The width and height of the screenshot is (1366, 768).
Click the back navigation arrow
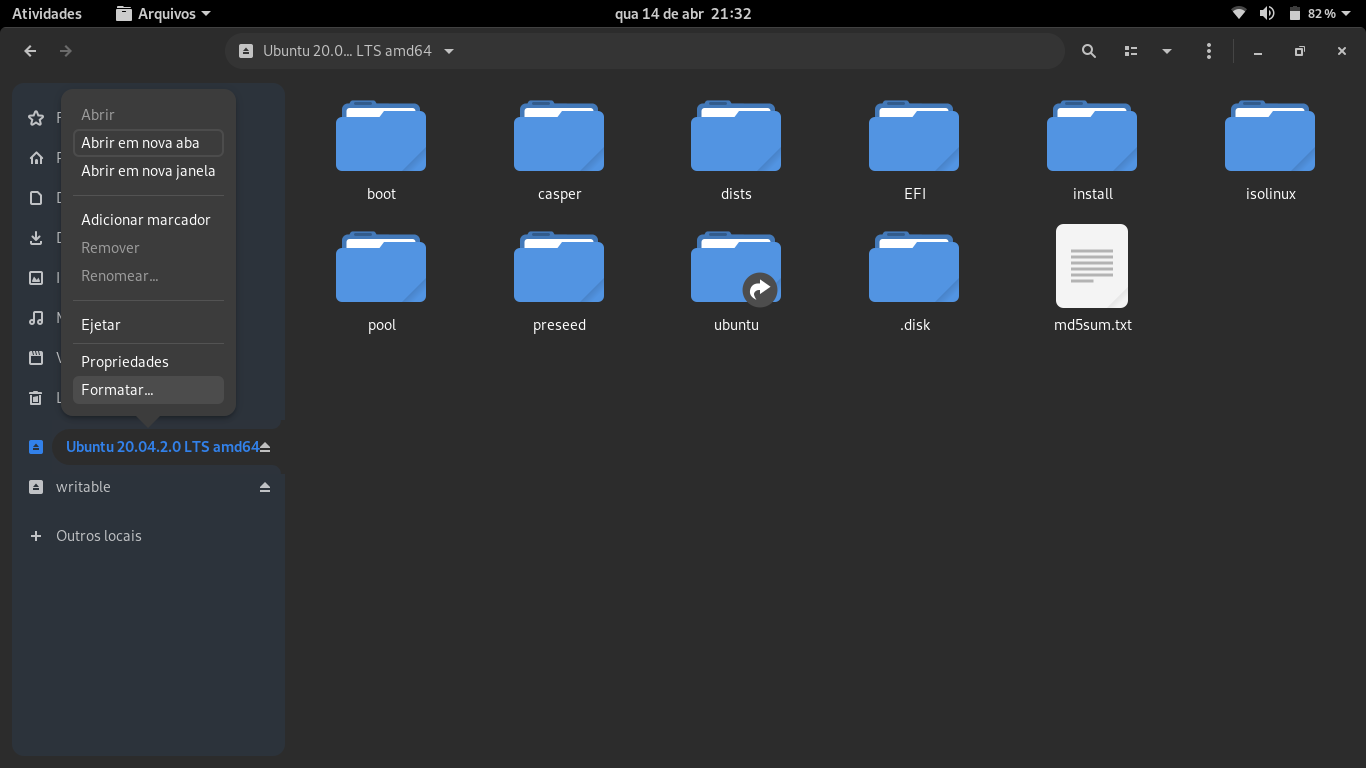pyautogui.click(x=30, y=51)
